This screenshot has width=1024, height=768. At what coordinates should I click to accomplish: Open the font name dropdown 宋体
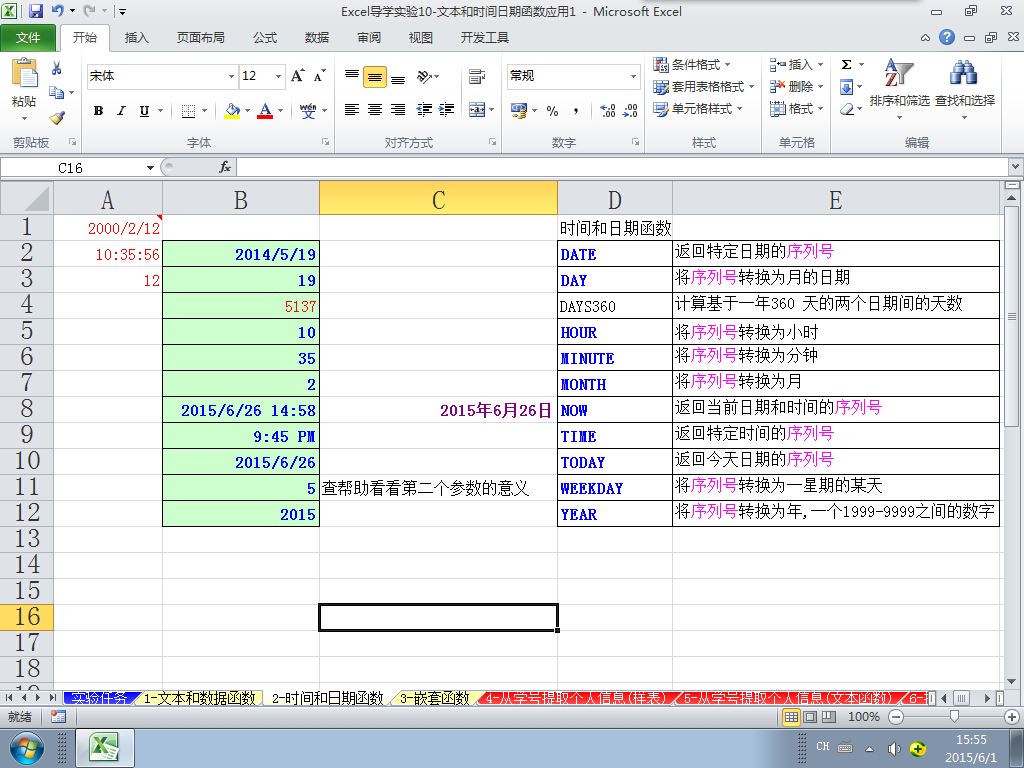(x=231, y=76)
